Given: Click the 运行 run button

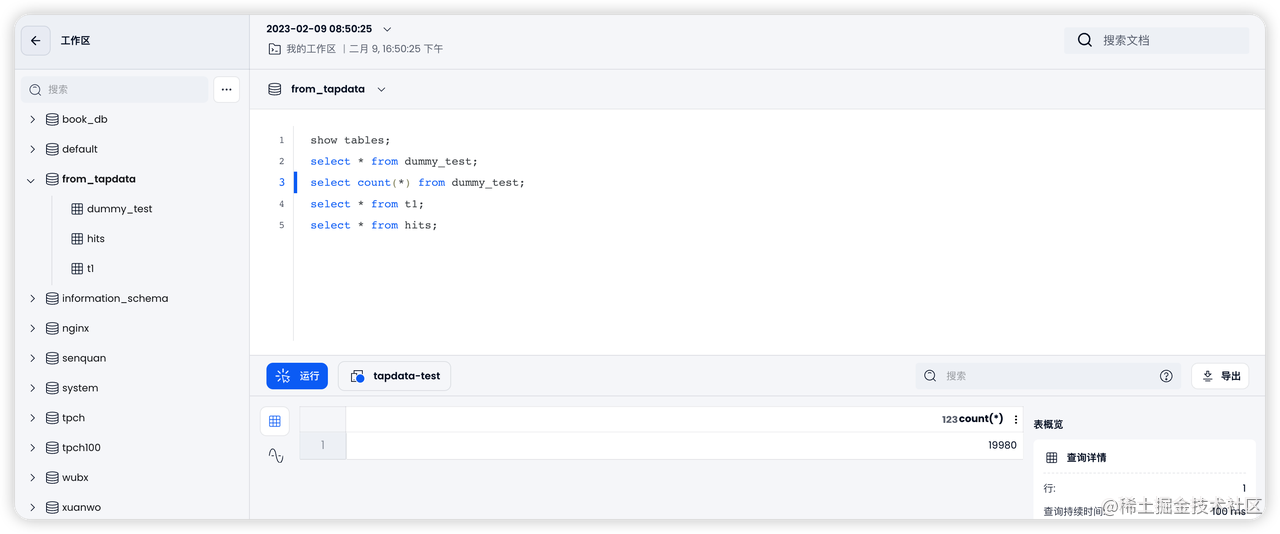Looking at the screenshot, I should tap(297, 376).
